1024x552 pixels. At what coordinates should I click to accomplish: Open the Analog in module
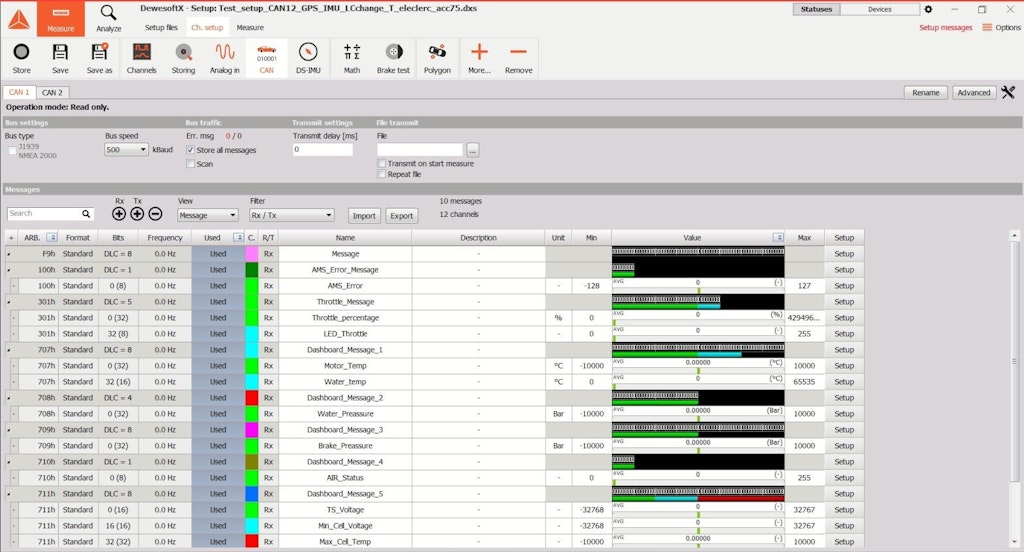click(x=225, y=58)
